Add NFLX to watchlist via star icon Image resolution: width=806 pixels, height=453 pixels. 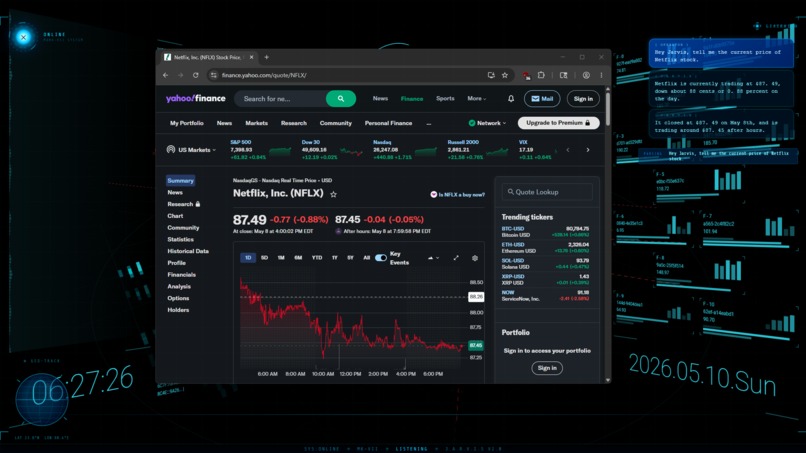(x=334, y=194)
